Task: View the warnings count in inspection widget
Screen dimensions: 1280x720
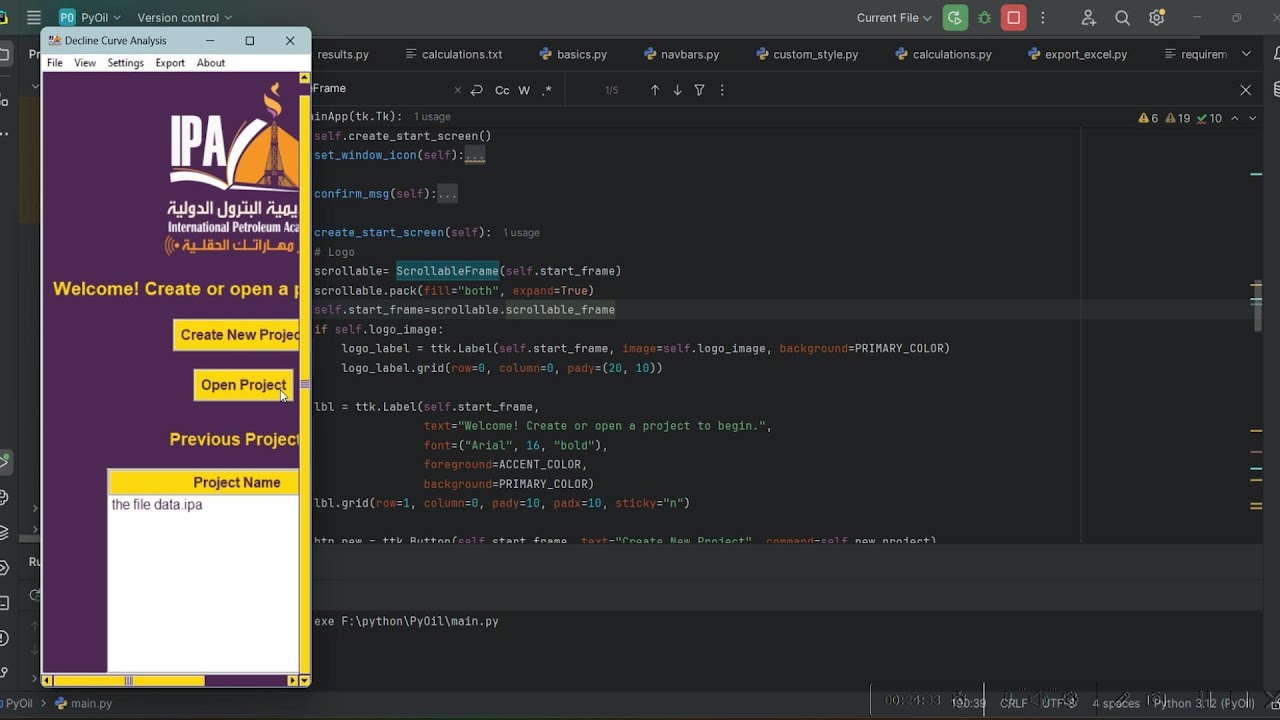Action: coord(1148,118)
